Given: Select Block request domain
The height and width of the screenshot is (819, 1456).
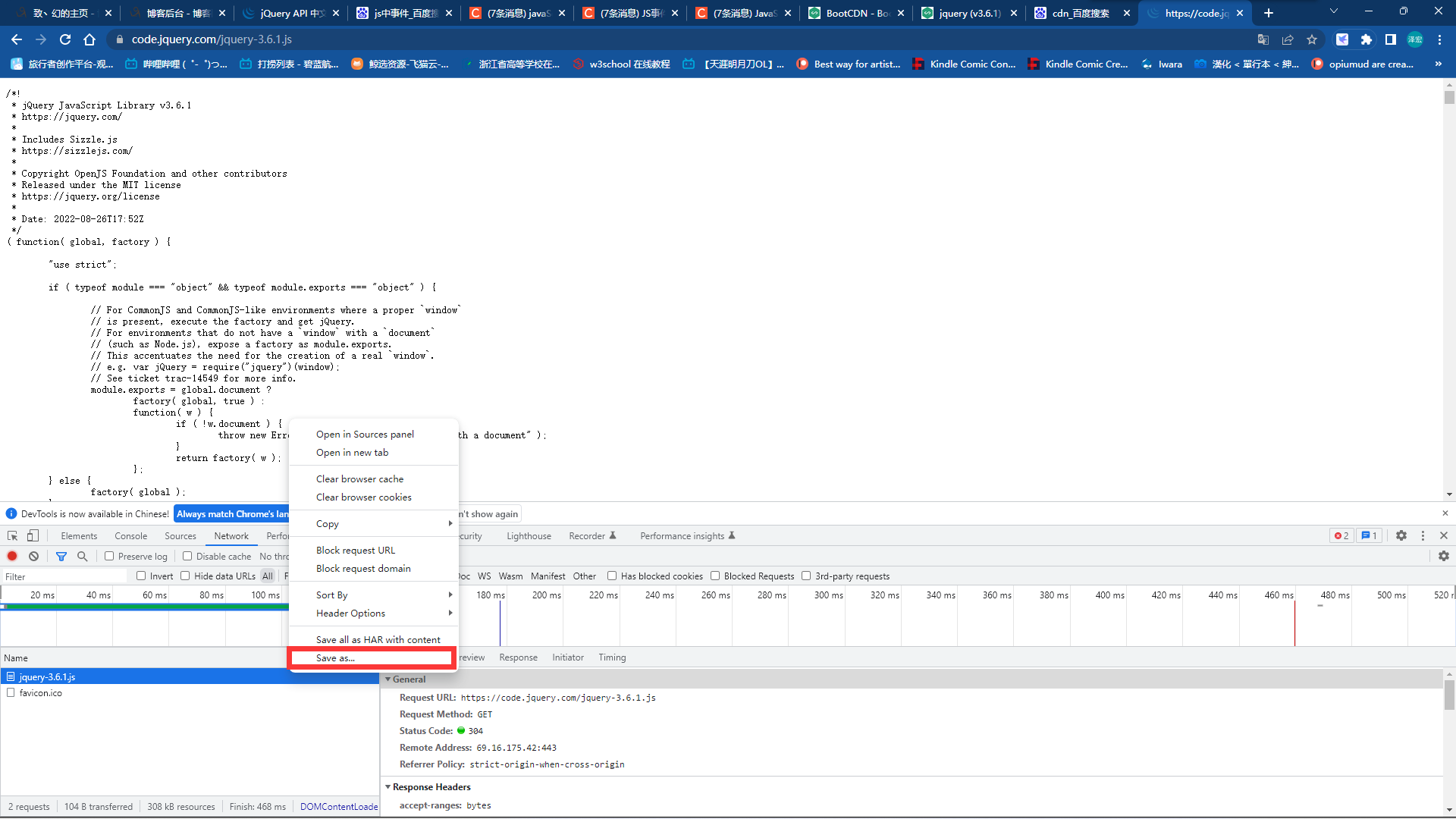Looking at the screenshot, I should coord(374,568).
